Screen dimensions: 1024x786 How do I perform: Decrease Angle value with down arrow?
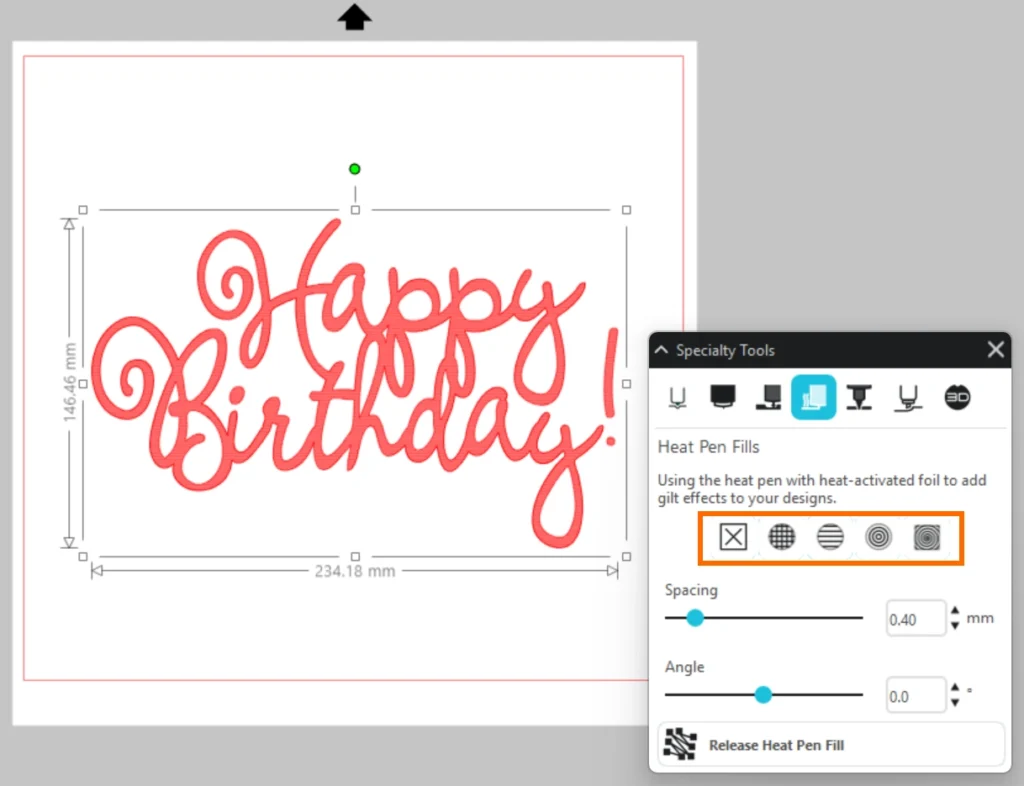(x=955, y=702)
